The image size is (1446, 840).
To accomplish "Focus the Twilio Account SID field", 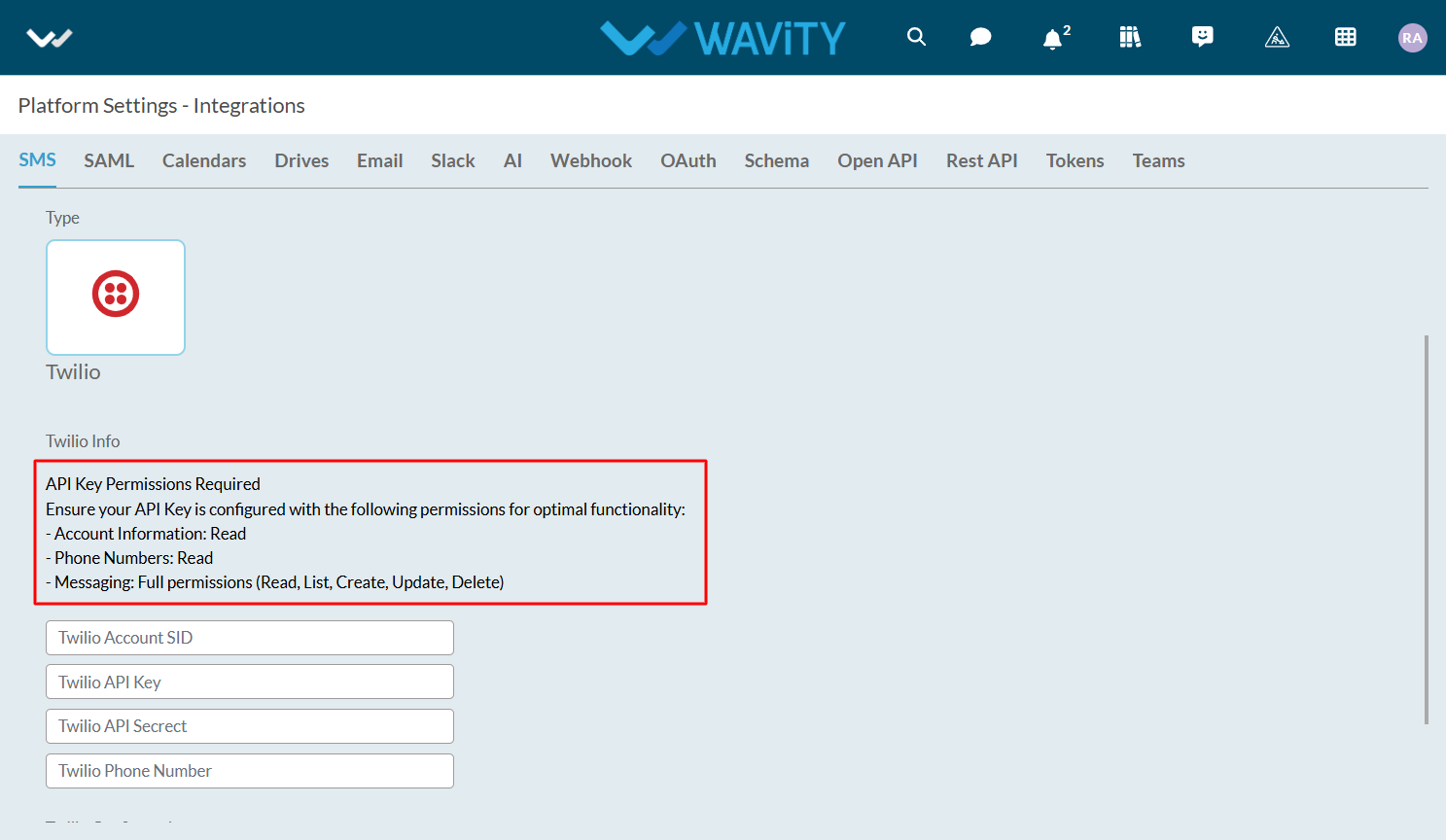I will (x=250, y=638).
